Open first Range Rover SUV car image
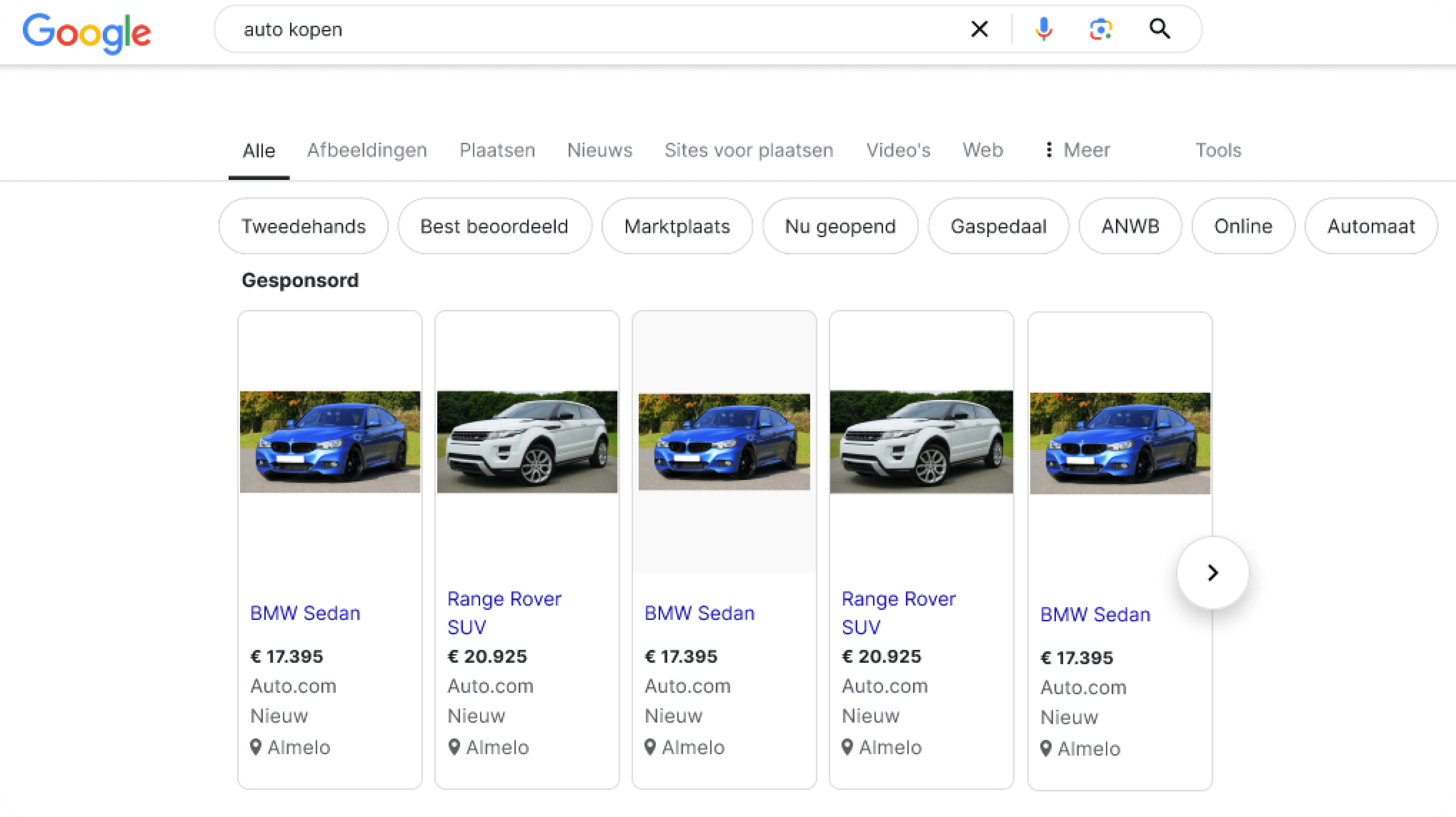Screen dimensions: 1456x817 point(527,442)
